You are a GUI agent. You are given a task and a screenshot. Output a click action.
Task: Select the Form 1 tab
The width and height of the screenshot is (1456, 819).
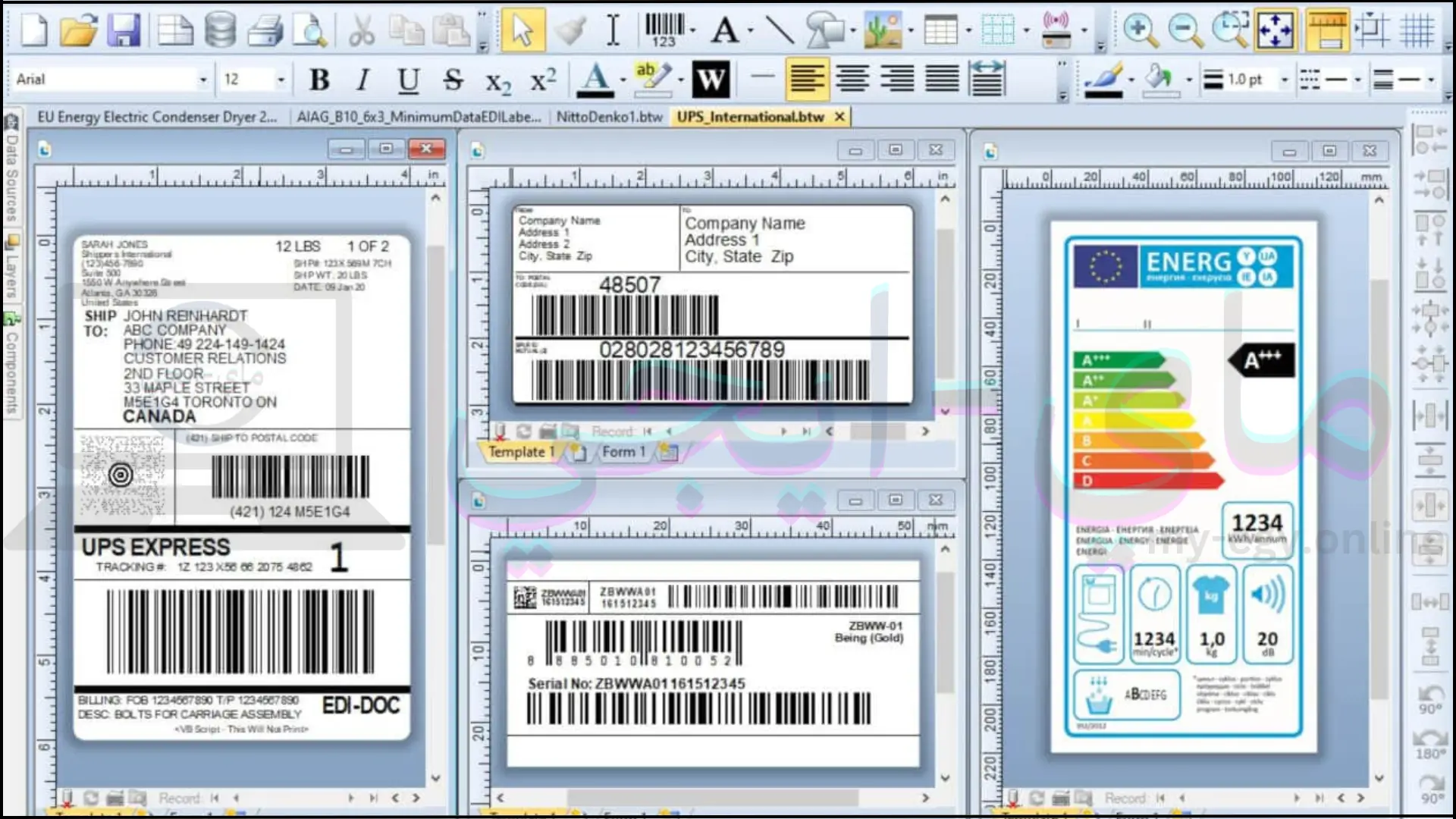(623, 452)
